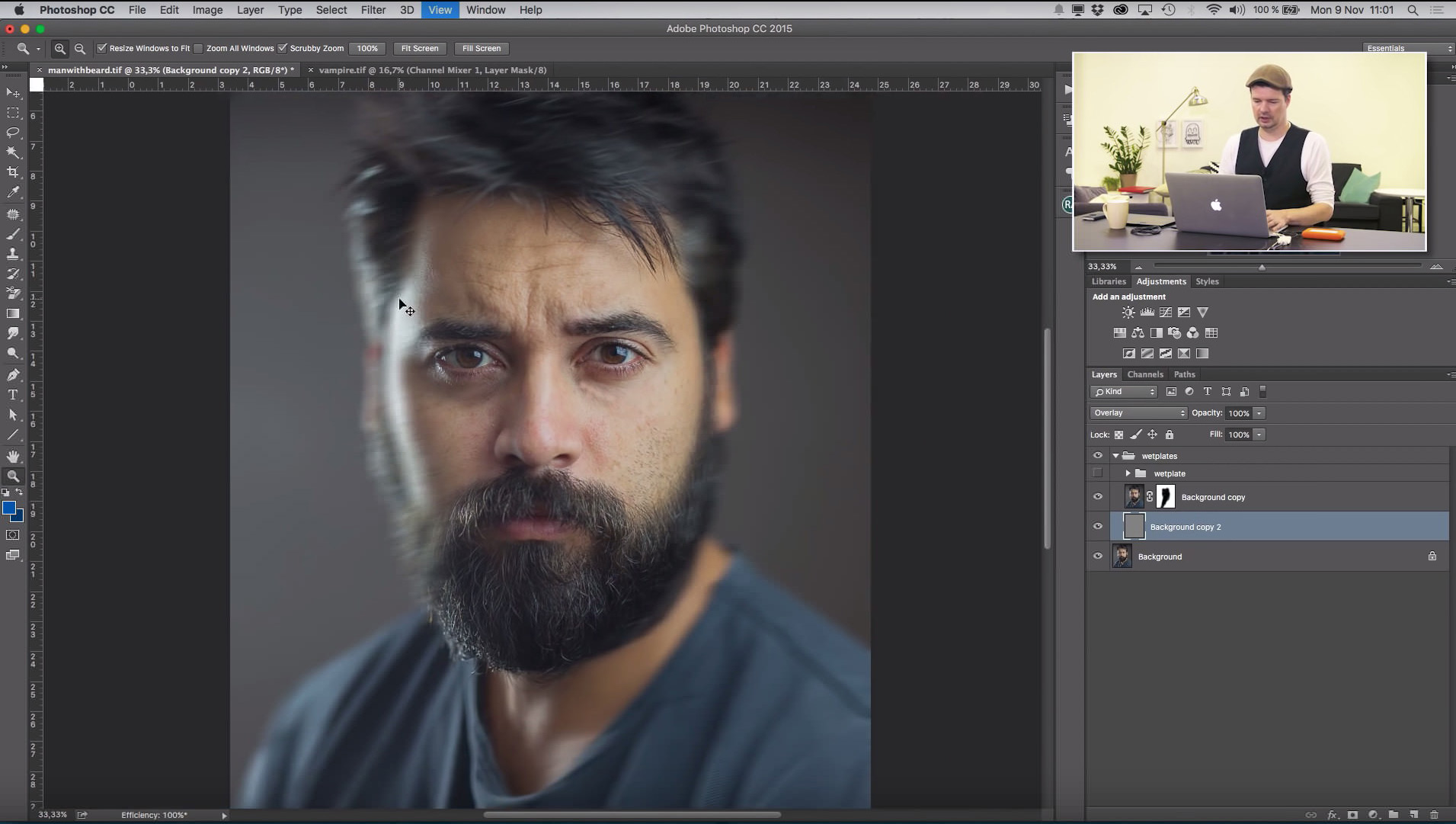Select the Brush tool
The image size is (1456, 824).
[x=13, y=234]
